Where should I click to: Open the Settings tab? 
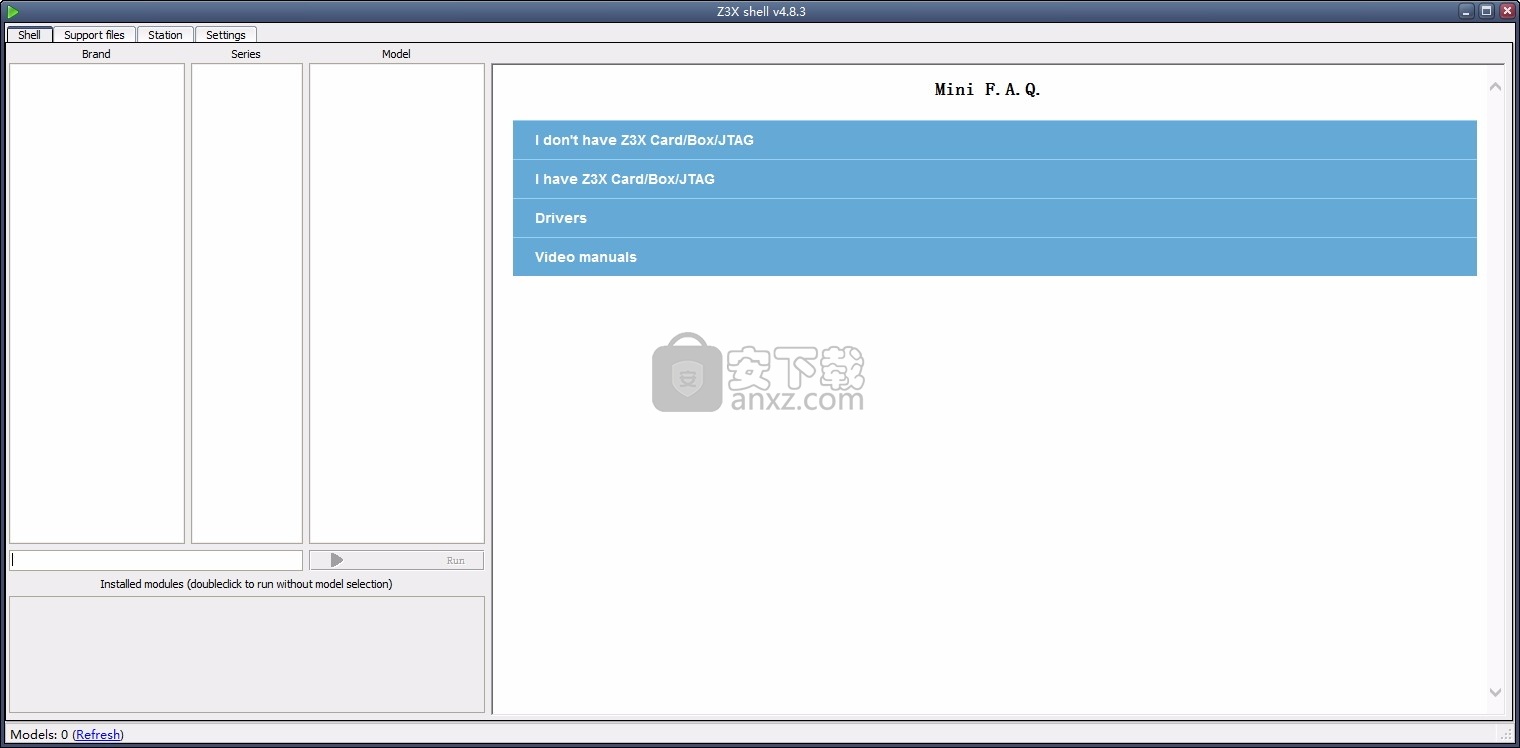click(x=226, y=35)
